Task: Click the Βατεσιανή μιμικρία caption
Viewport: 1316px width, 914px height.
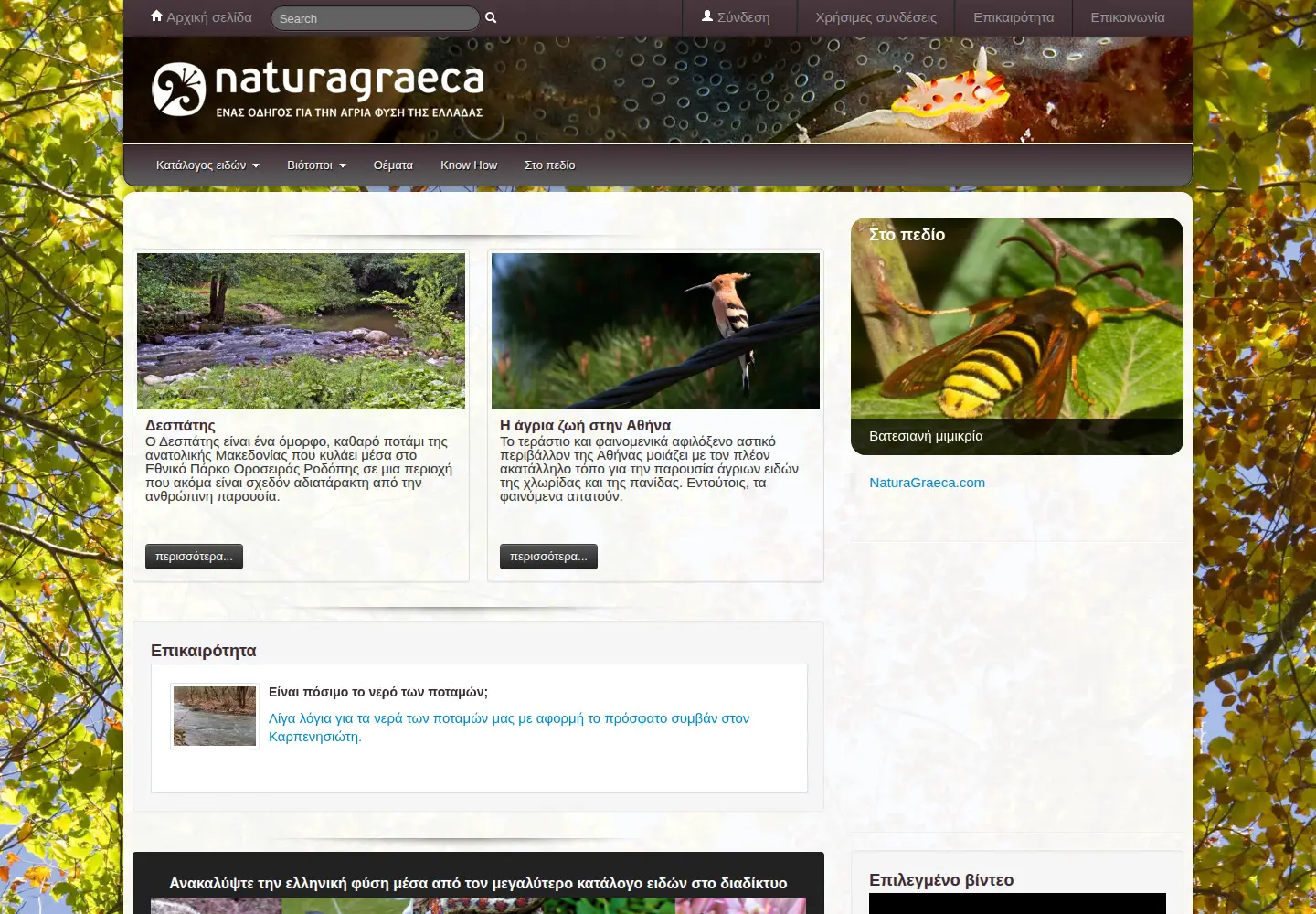Action: [x=926, y=436]
